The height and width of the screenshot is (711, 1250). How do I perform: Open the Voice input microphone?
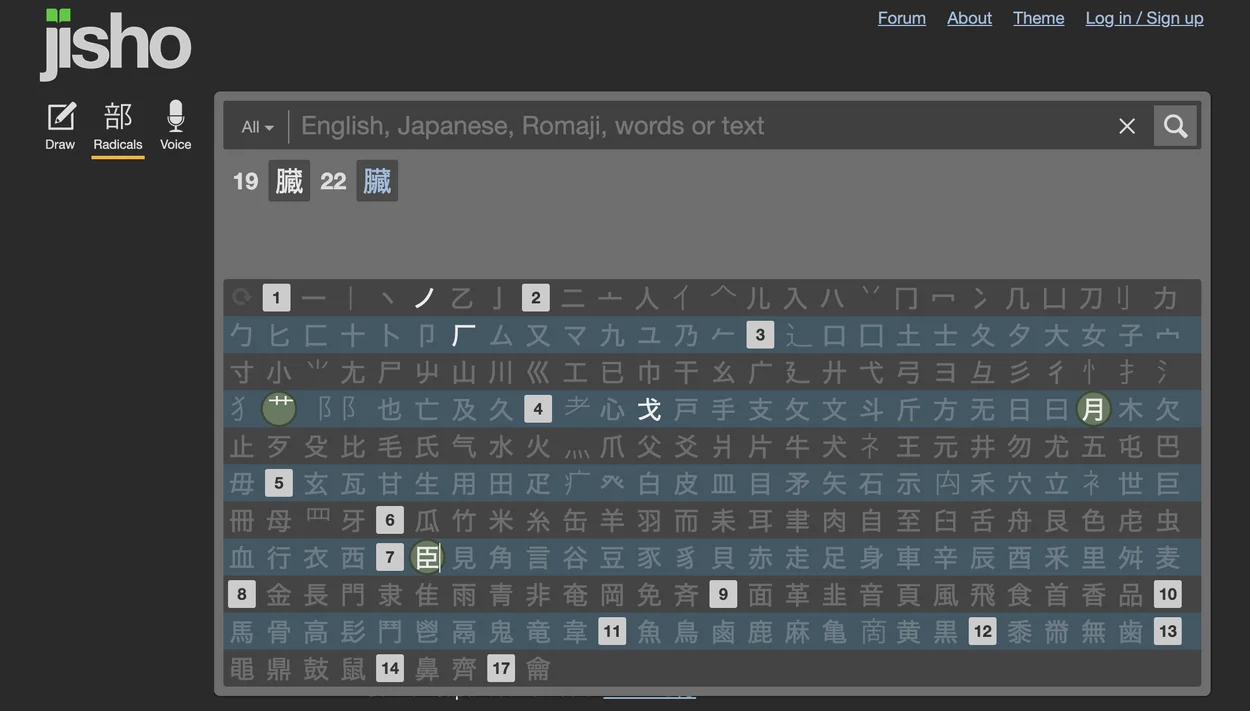[x=175, y=126]
